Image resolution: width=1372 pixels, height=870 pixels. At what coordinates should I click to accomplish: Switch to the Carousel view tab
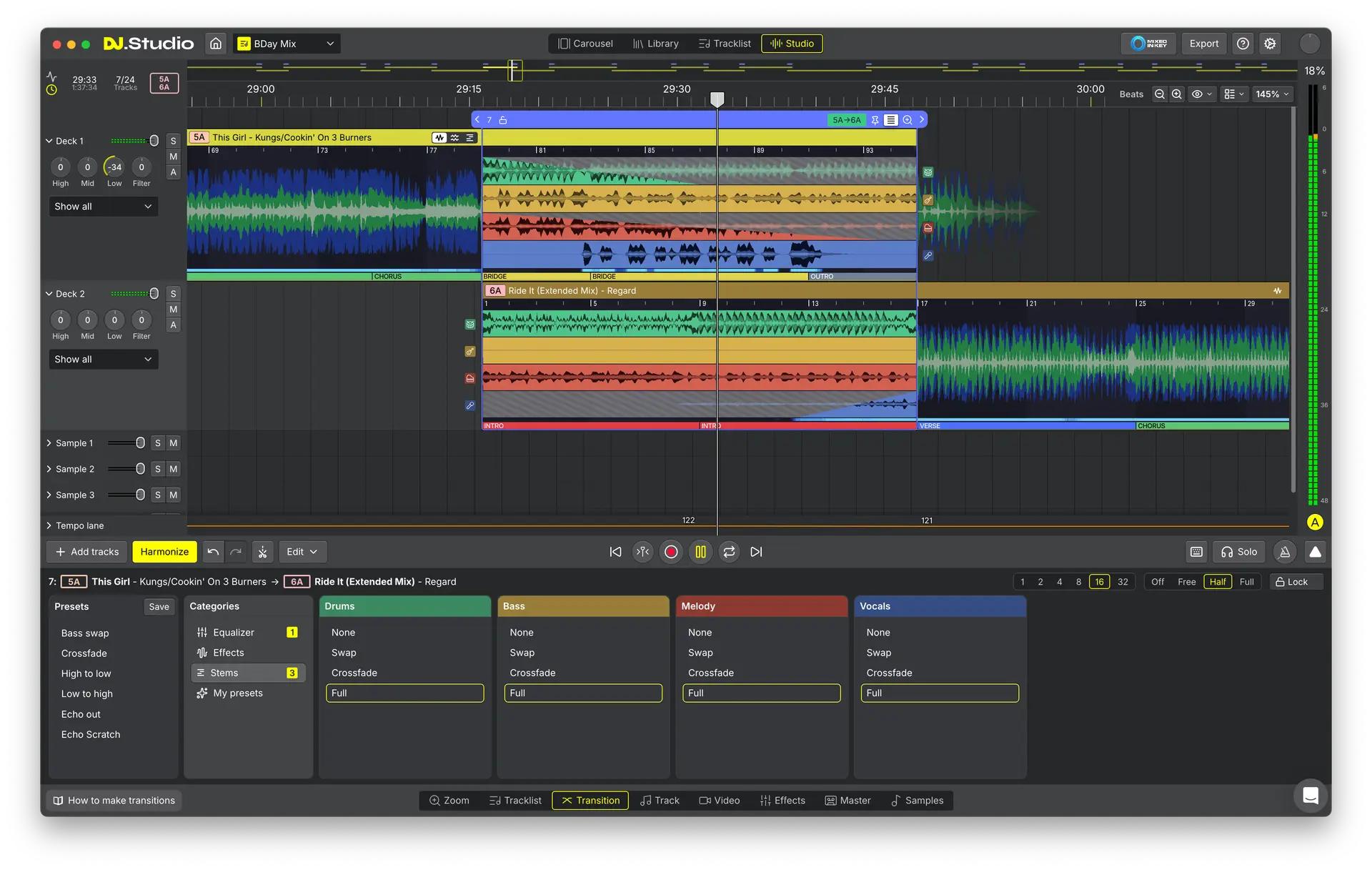(x=585, y=44)
